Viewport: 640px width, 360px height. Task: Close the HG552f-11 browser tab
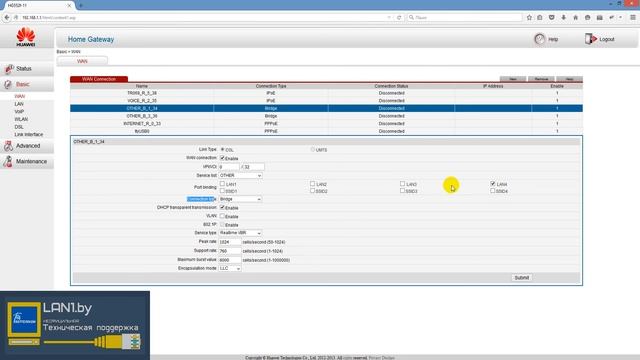[x=69, y=5]
